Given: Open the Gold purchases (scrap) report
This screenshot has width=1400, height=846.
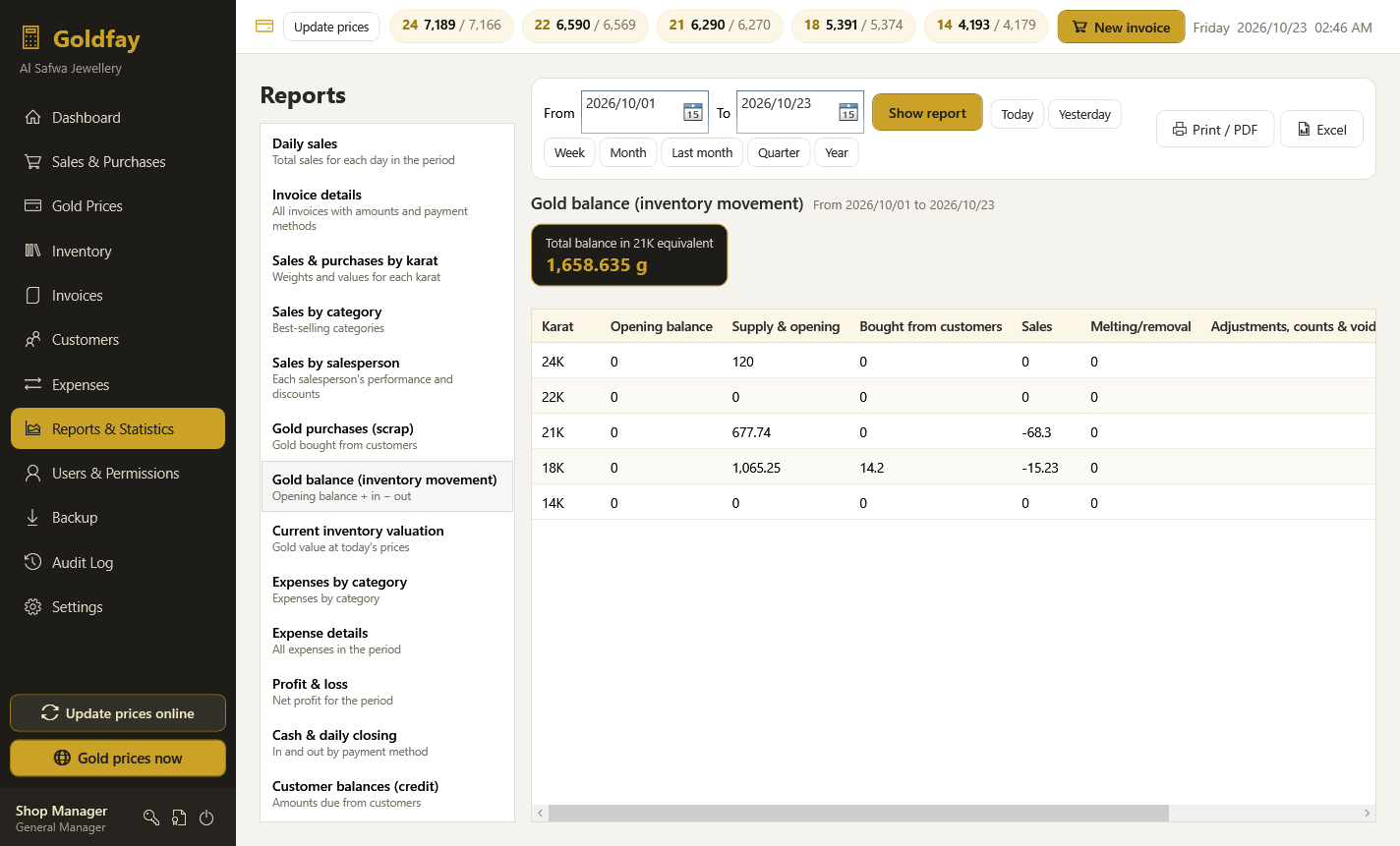Looking at the screenshot, I should coord(387,436).
